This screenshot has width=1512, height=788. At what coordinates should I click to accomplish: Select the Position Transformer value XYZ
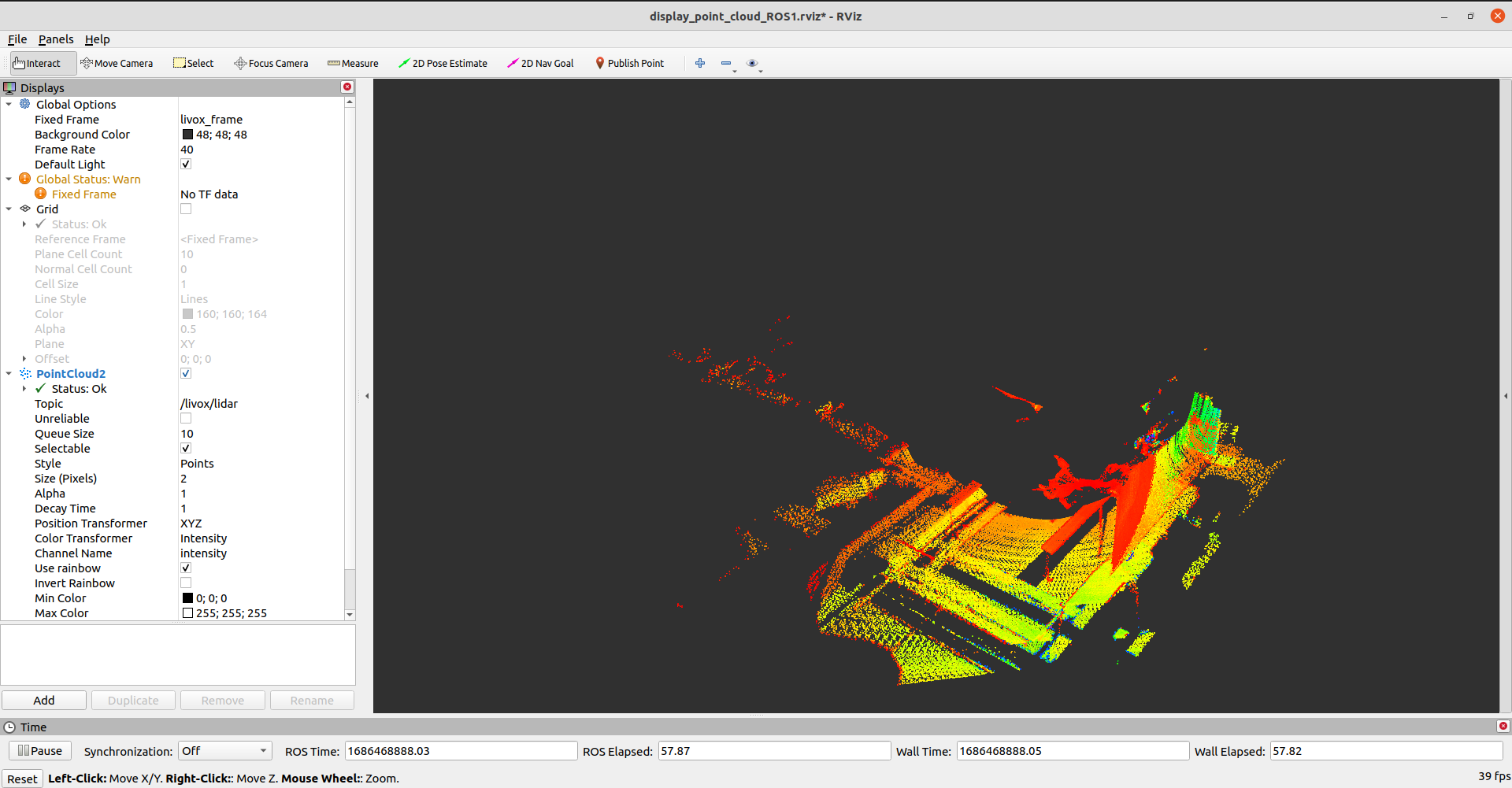coord(191,523)
